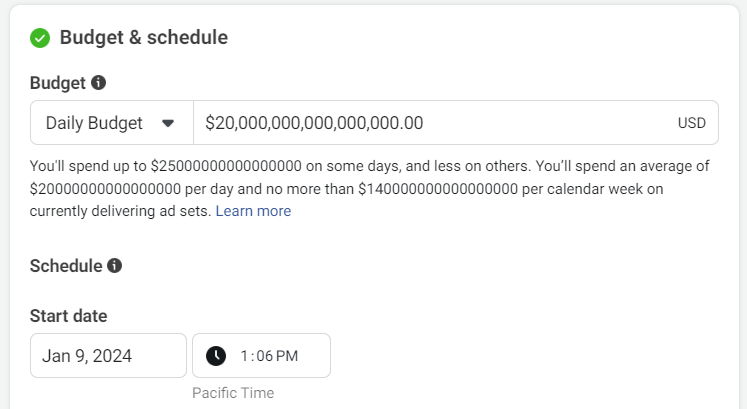Click the empty area of start time box

coord(314,356)
